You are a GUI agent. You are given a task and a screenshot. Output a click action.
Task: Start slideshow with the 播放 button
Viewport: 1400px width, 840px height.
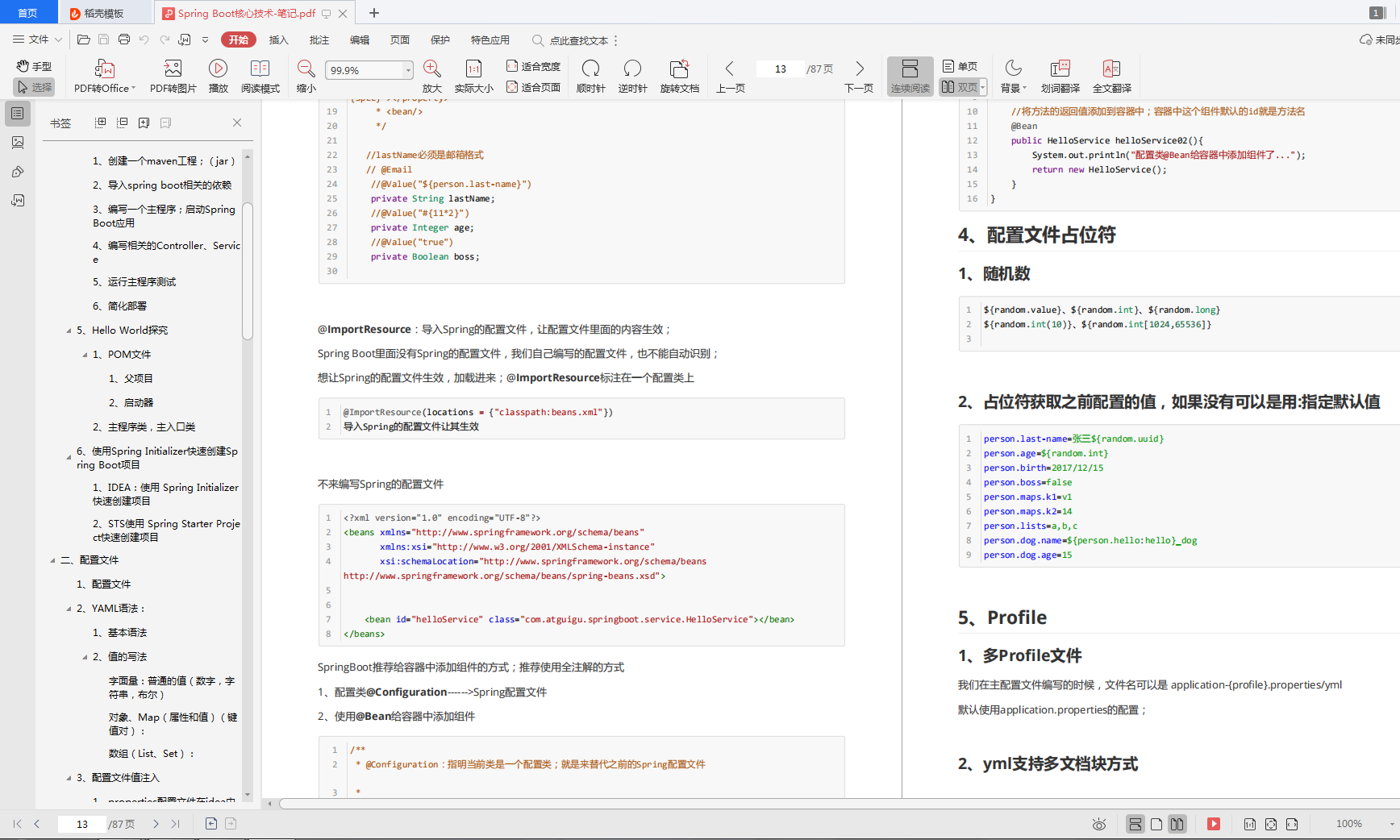point(218,77)
